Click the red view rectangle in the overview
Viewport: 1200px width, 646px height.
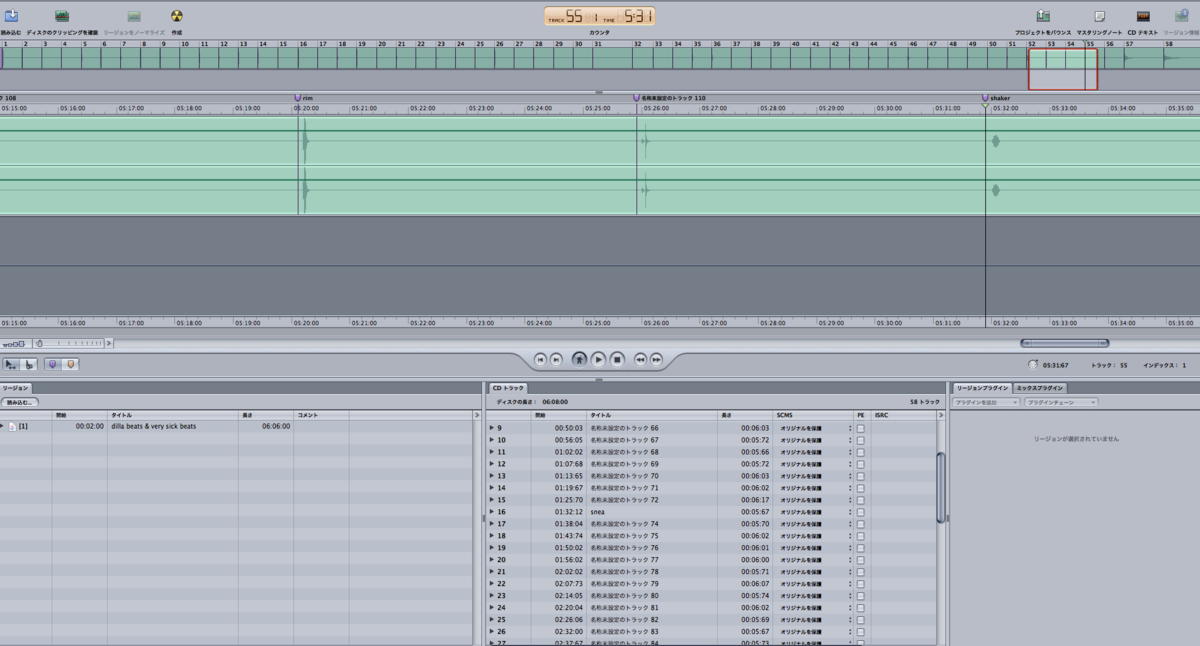pyautogui.click(x=1063, y=69)
